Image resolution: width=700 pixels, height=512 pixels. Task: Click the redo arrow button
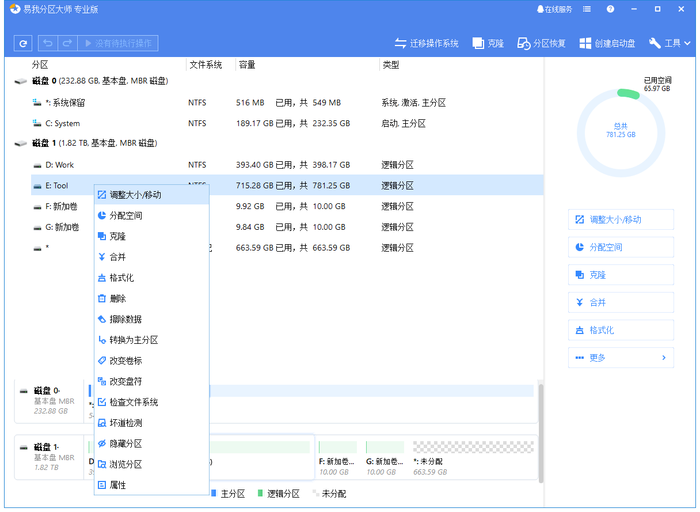pos(67,43)
